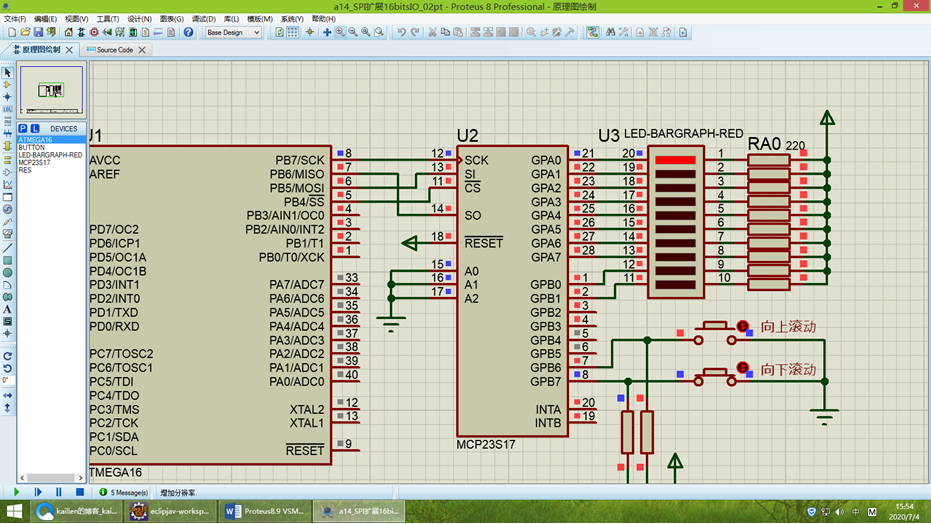The width and height of the screenshot is (931, 524).
Task: Switch to the 原理图绘制 tab
Action: (x=40, y=50)
